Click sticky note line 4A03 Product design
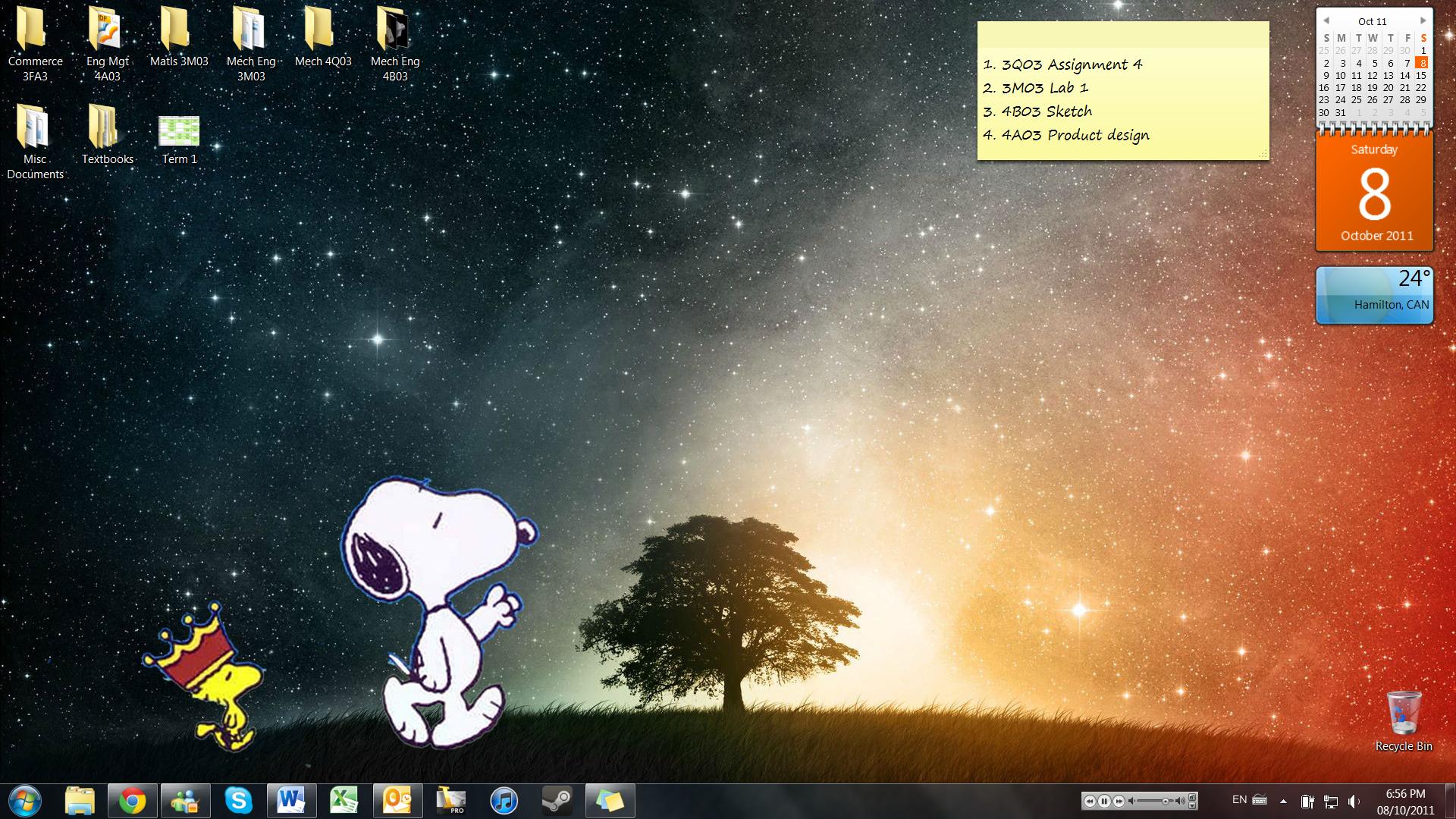Screen dimensions: 1456x819 tap(1066, 136)
